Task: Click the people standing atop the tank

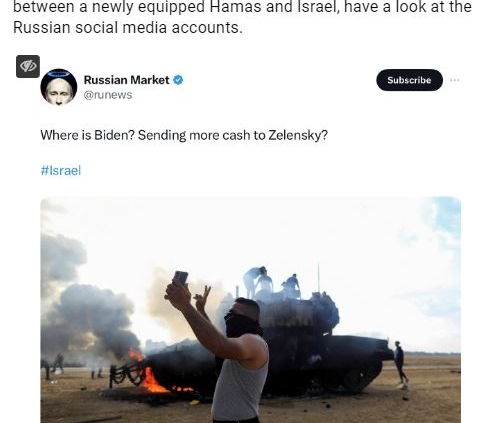Action: tap(271, 282)
